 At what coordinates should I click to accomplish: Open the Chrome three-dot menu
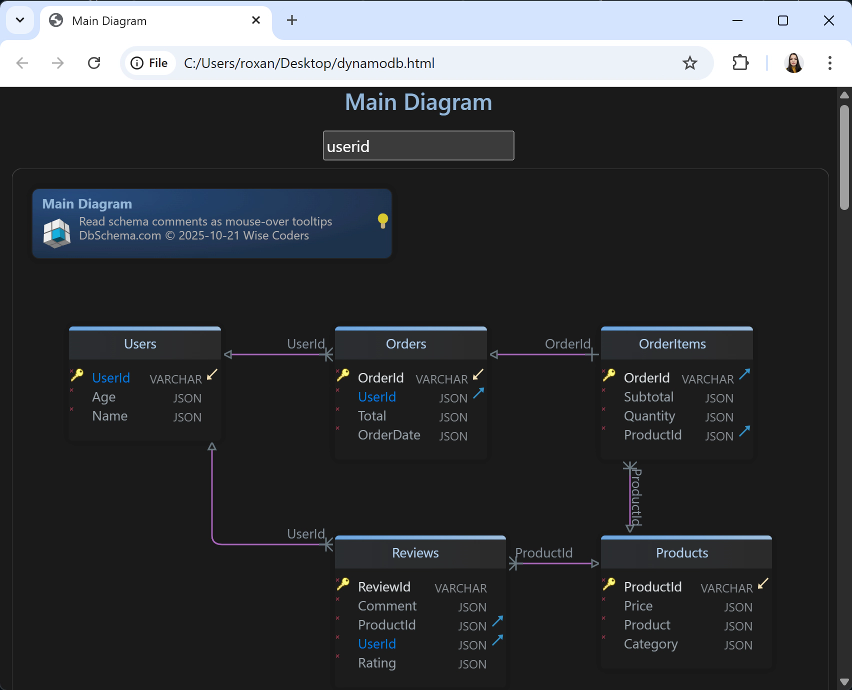click(832, 62)
